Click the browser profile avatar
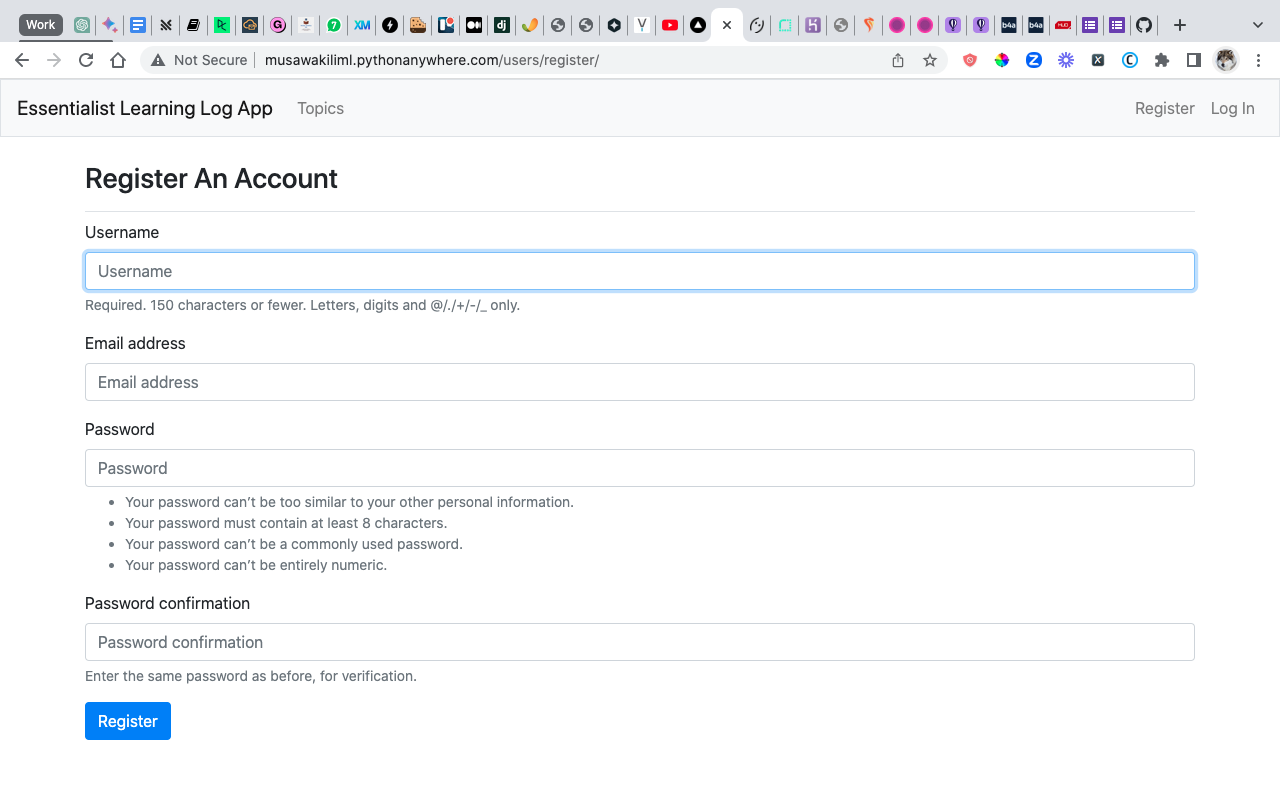Screen dimensions: 1280x800 coord(1225,60)
